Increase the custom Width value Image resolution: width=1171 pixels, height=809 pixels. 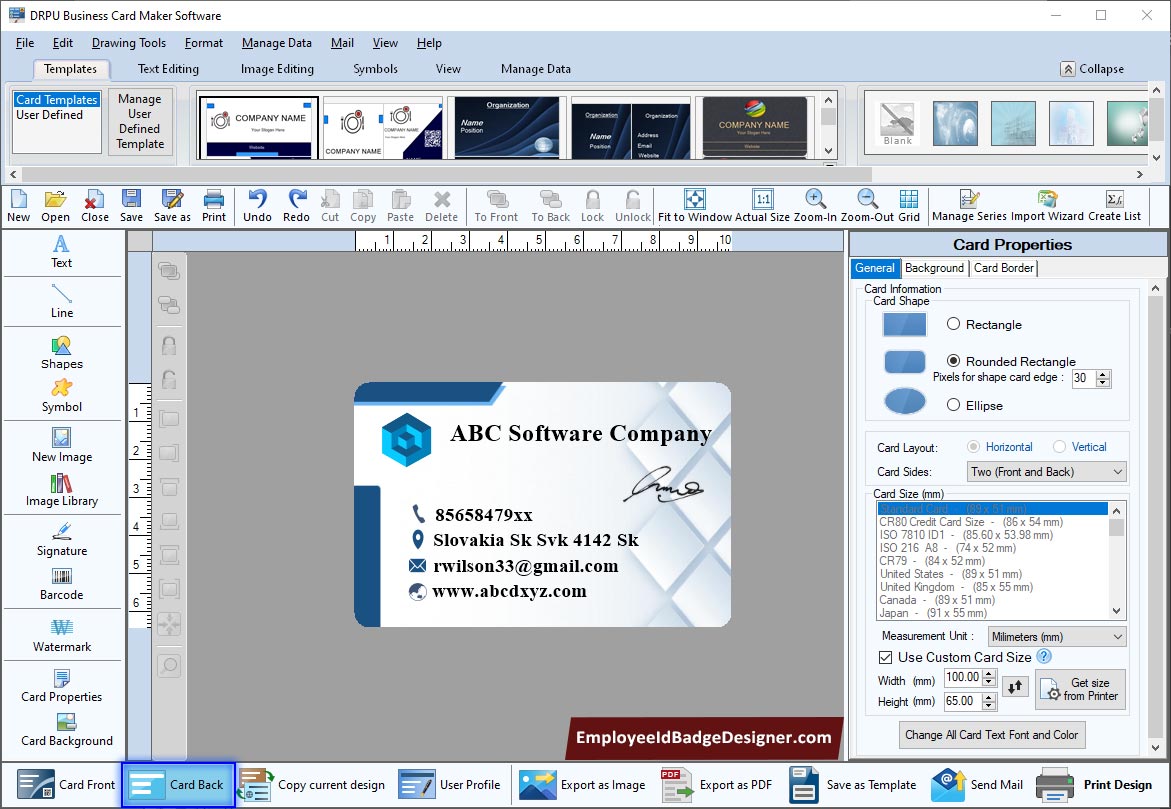[x=989, y=674]
